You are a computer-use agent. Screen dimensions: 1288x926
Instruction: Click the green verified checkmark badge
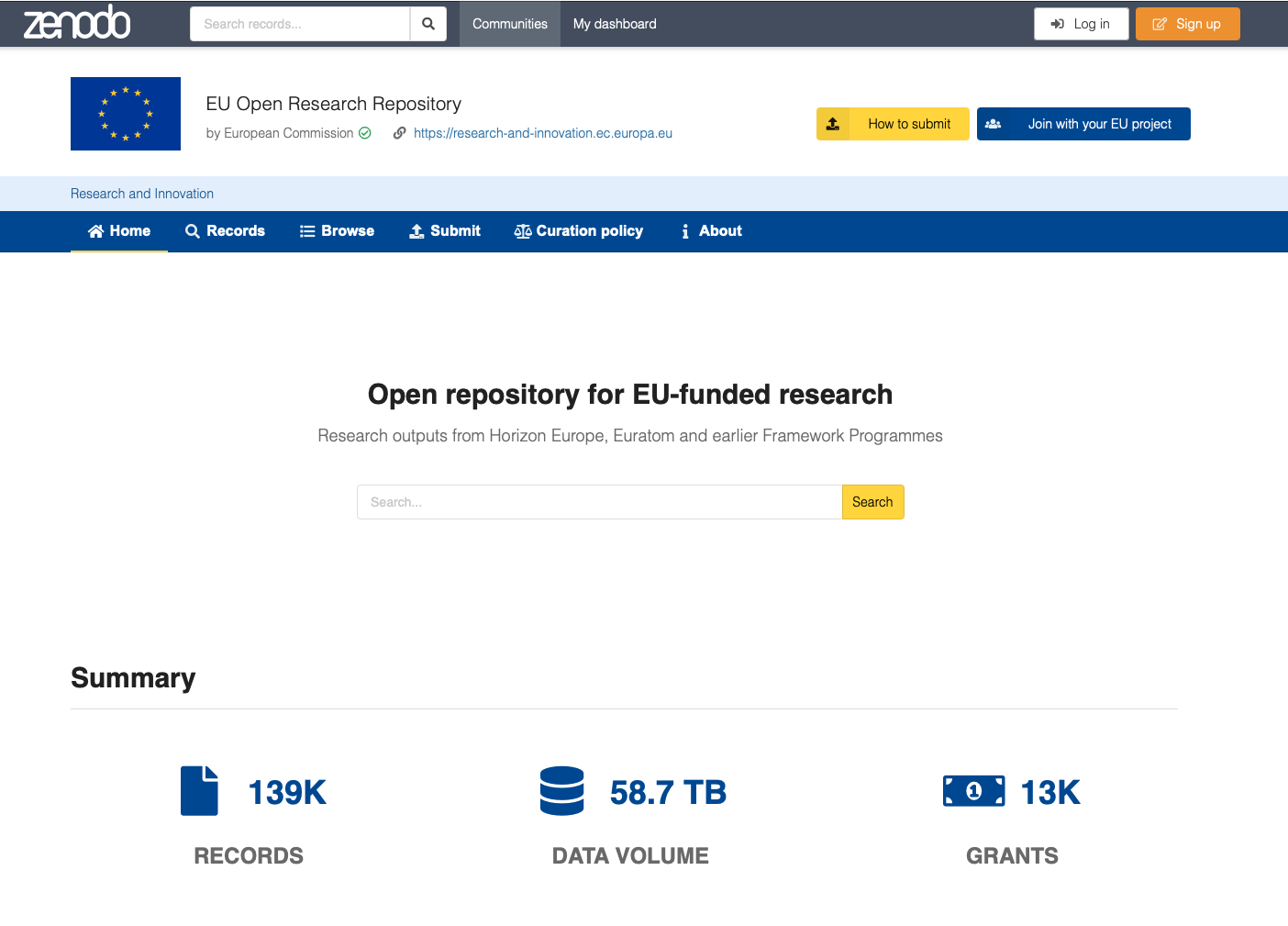[365, 133]
